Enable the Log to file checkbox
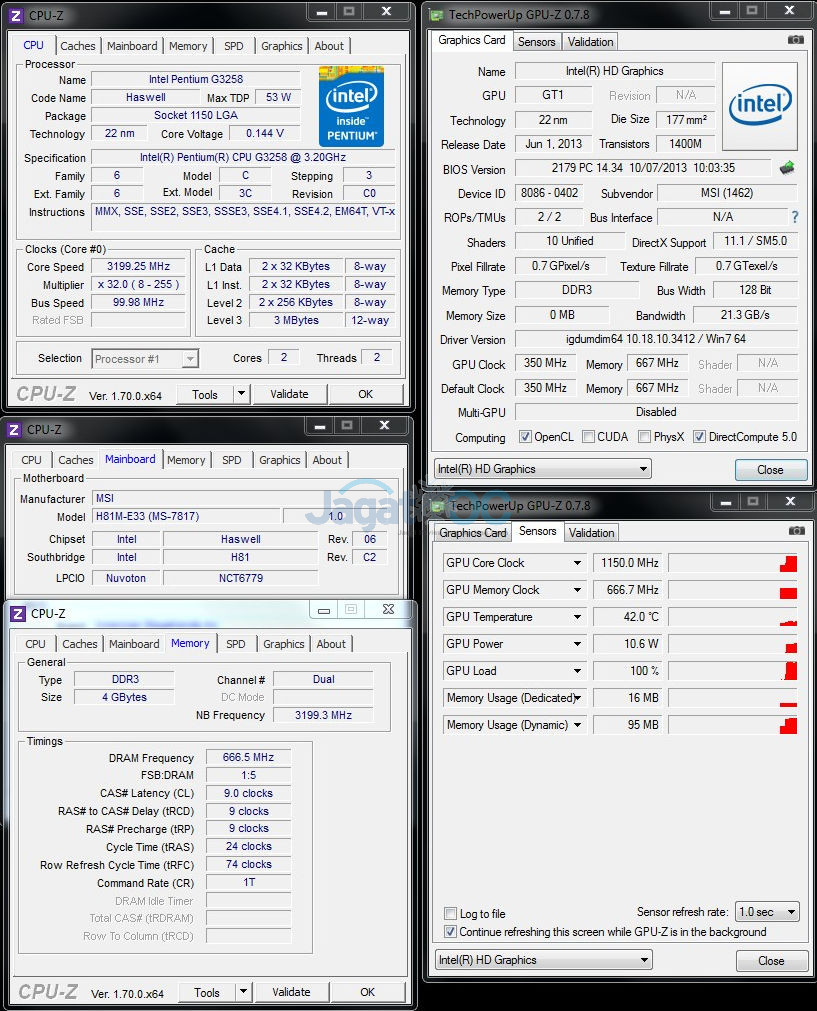This screenshot has width=817, height=1011. coord(451,914)
